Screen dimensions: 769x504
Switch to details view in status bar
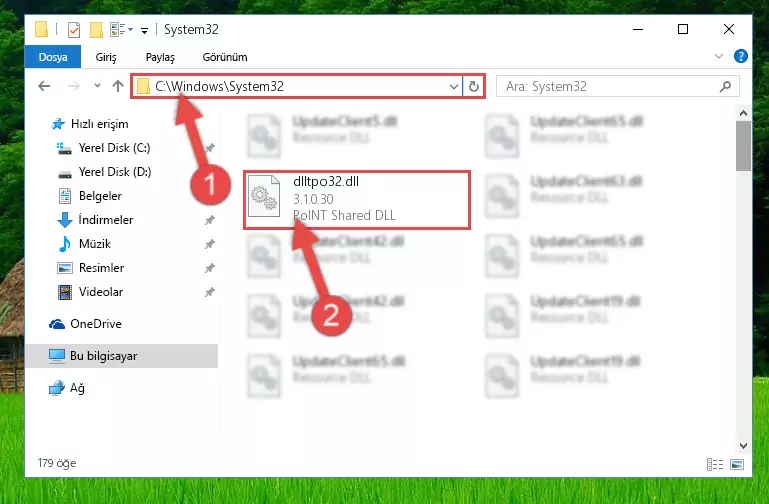pyautogui.click(x=715, y=464)
